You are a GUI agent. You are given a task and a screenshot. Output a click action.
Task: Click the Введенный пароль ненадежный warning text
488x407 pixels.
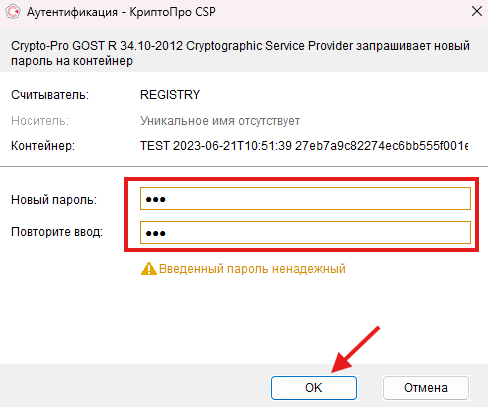[252, 269]
